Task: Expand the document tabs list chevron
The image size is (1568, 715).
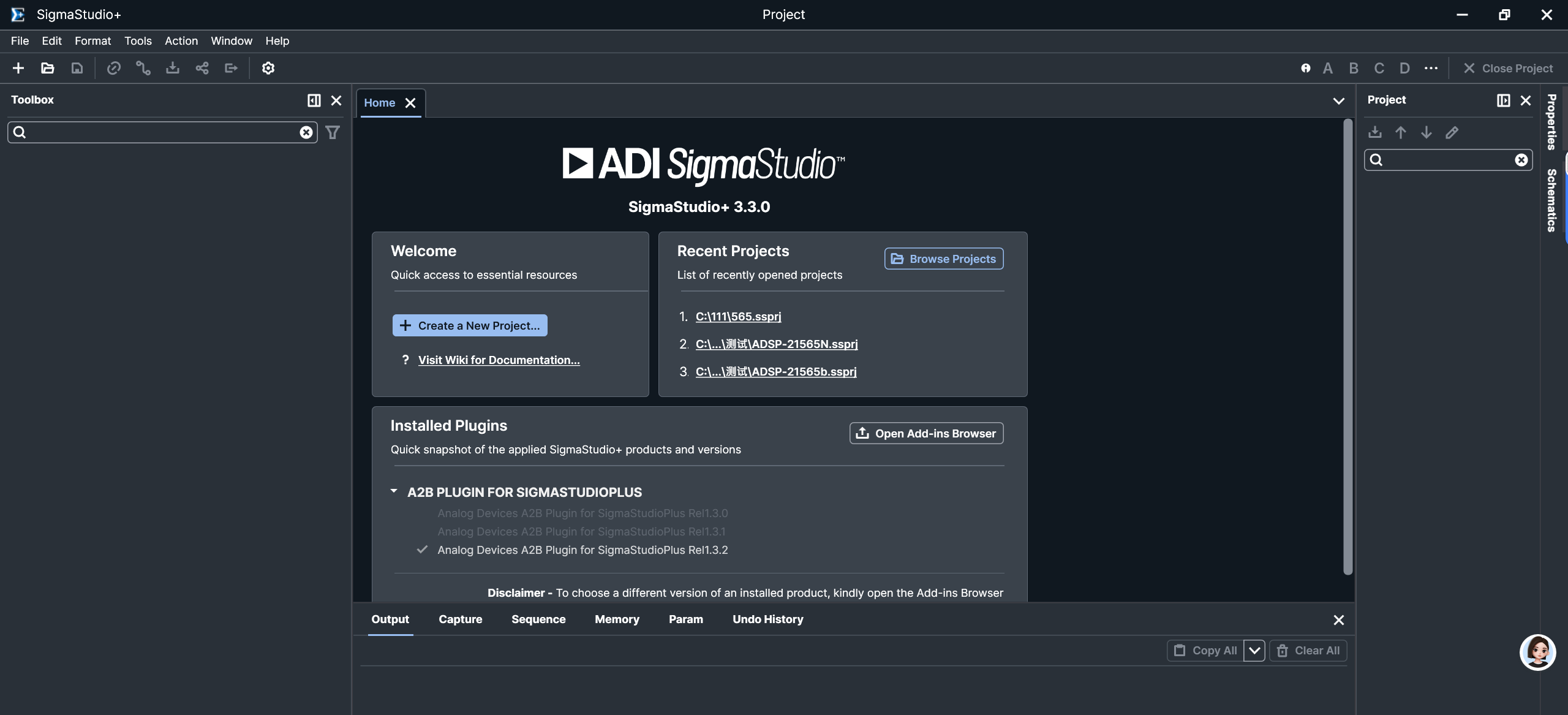Action: coord(1339,101)
